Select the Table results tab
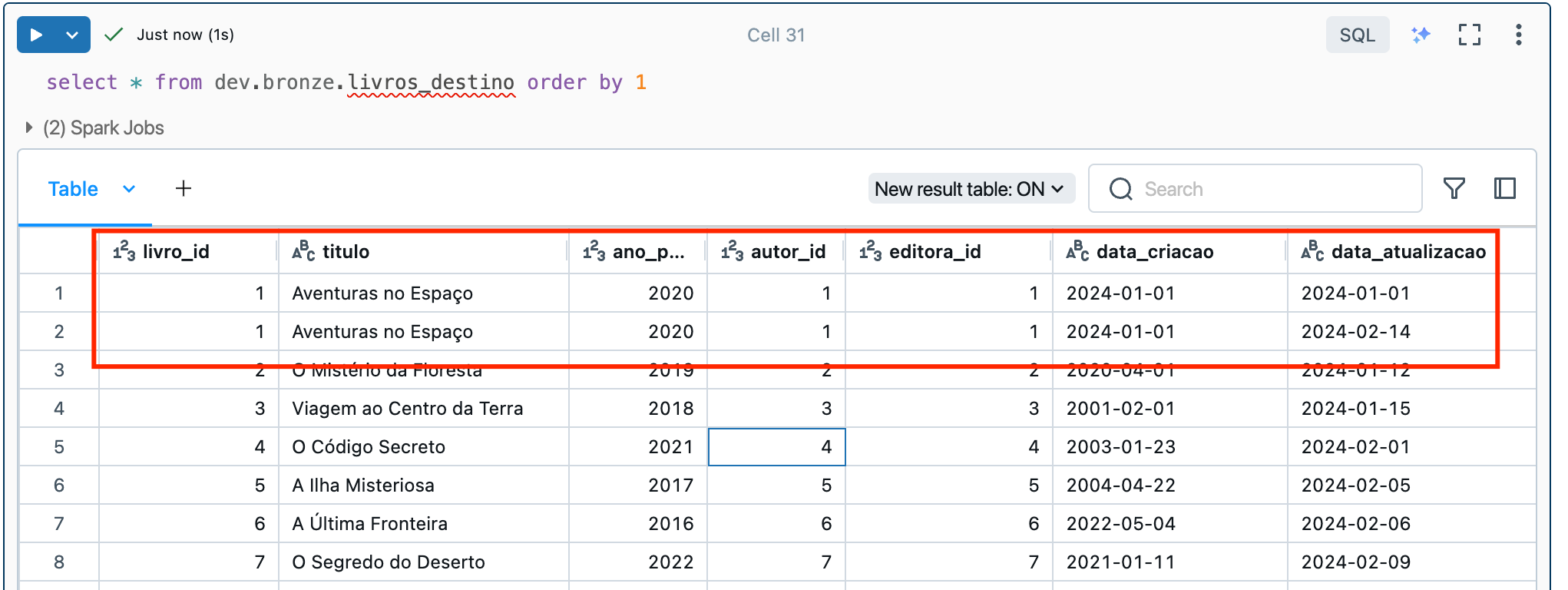The image size is (1568, 590). (x=73, y=189)
